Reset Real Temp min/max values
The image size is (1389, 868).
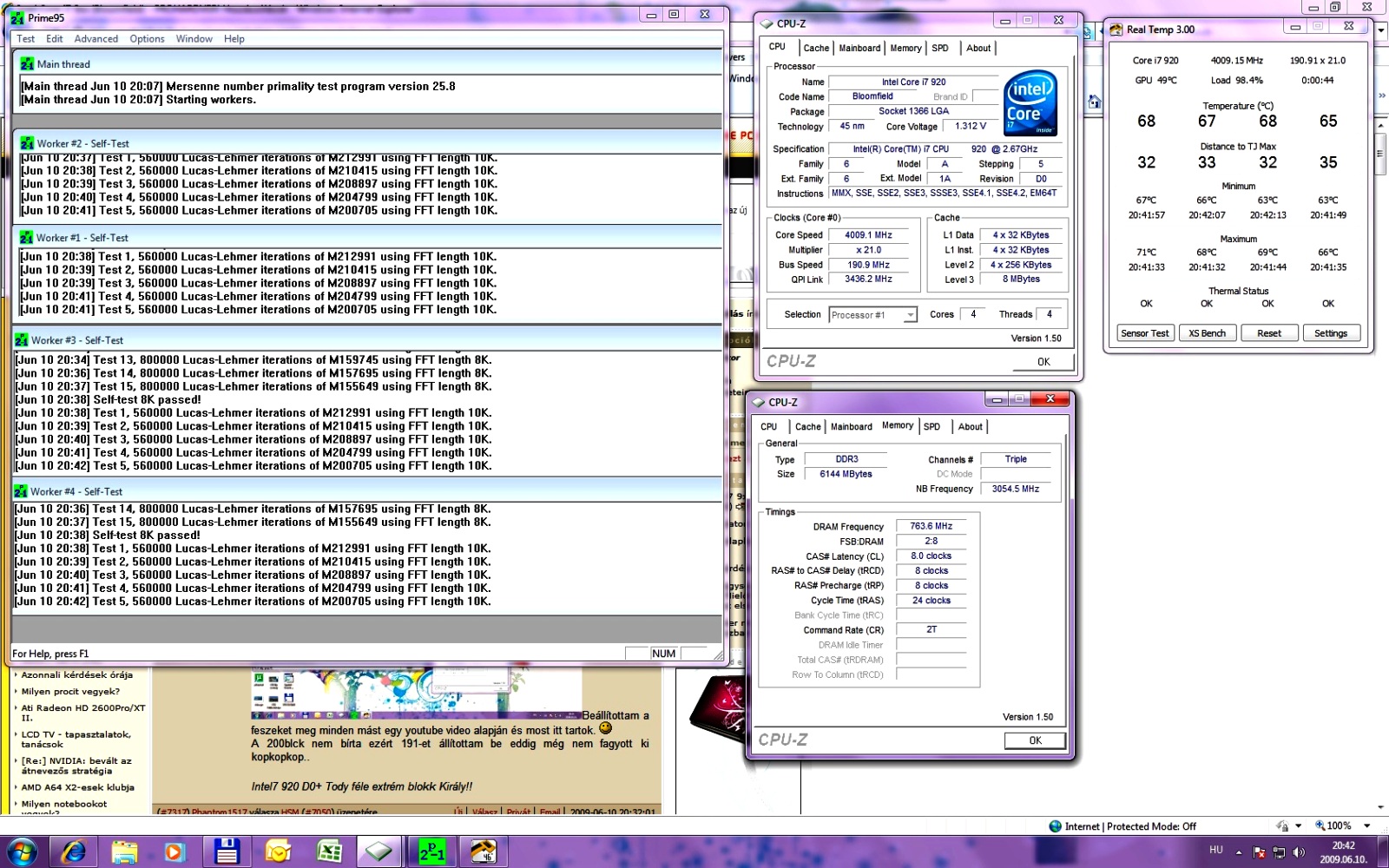tap(1269, 333)
